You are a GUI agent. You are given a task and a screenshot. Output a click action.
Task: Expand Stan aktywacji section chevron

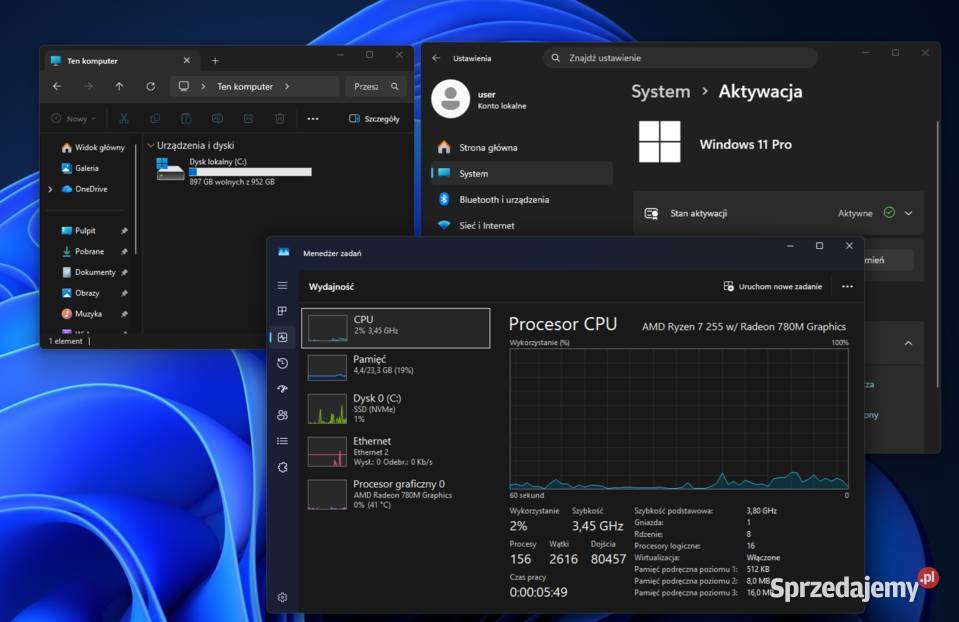pyautogui.click(x=909, y=213)
